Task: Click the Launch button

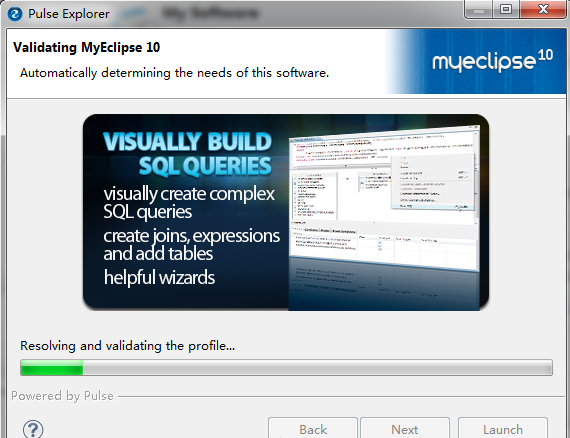Action: 503,428
